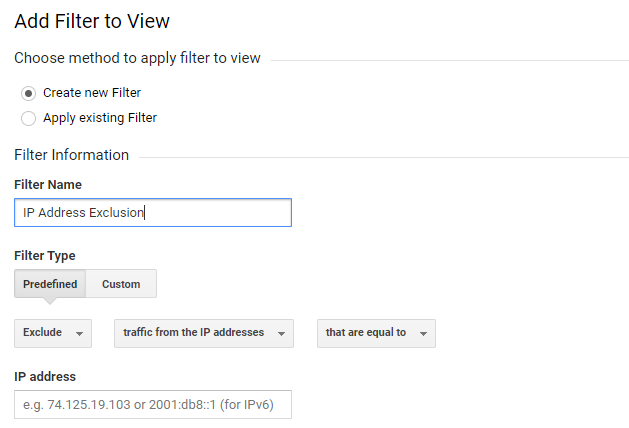
Task: Click the arrow icon beside that are equal to
Action: [423, 334]
